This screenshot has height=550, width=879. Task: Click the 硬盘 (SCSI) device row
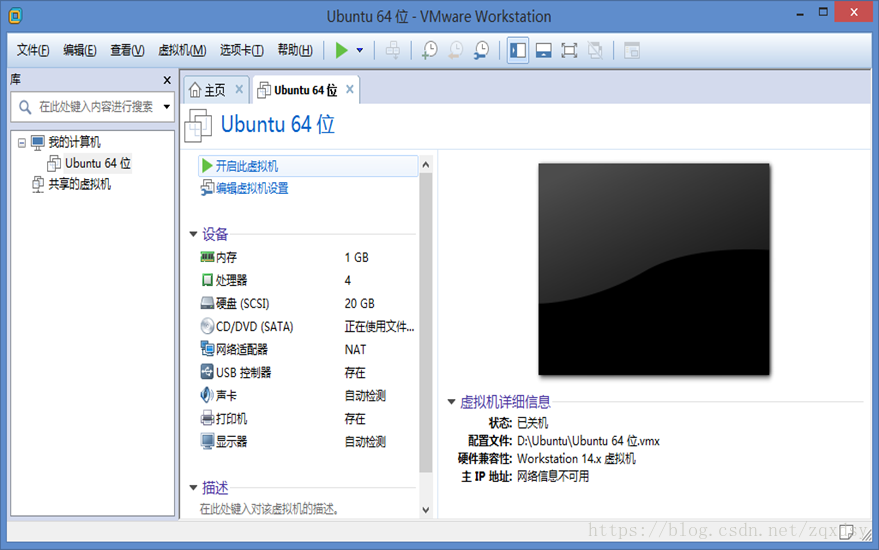(307, 303)
